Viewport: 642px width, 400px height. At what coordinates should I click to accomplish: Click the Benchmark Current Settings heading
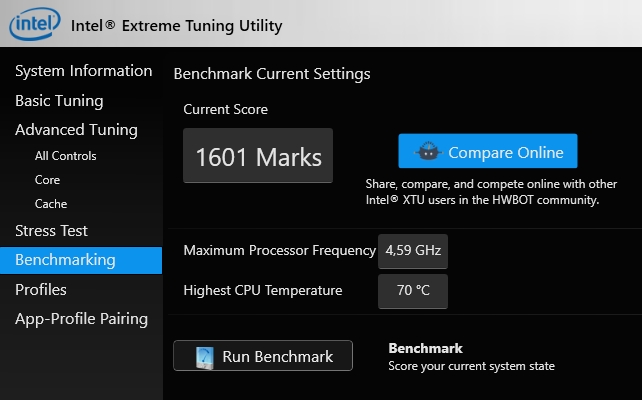coord(272,74)
